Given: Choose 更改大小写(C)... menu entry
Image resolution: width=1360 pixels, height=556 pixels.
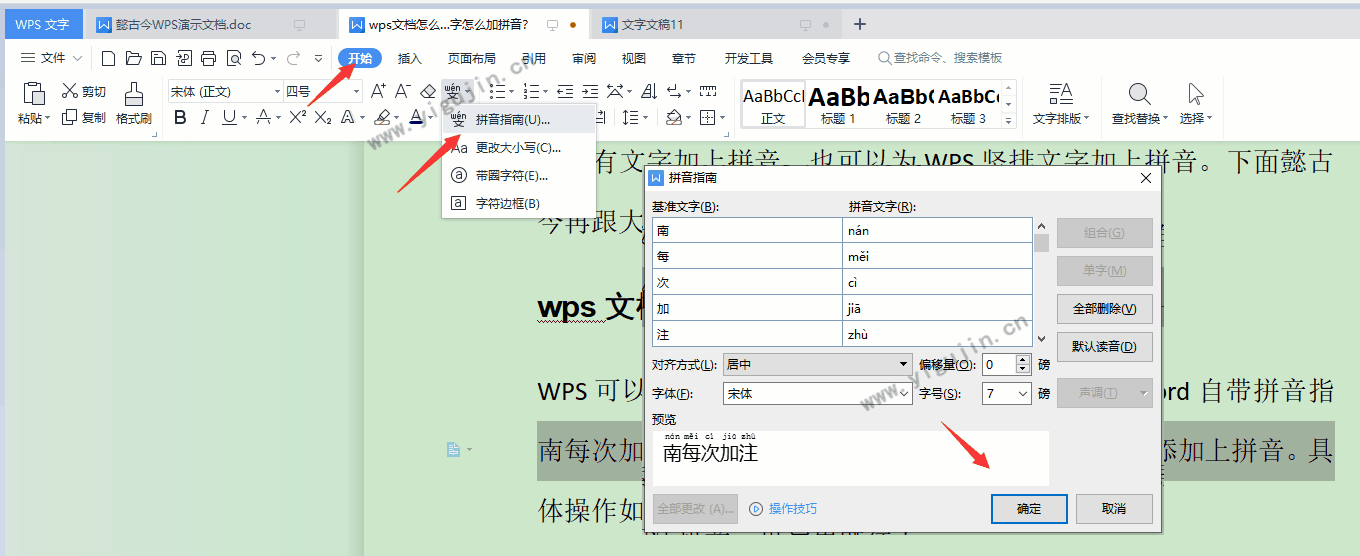Looking at the screenshot, I should (519, 147).
